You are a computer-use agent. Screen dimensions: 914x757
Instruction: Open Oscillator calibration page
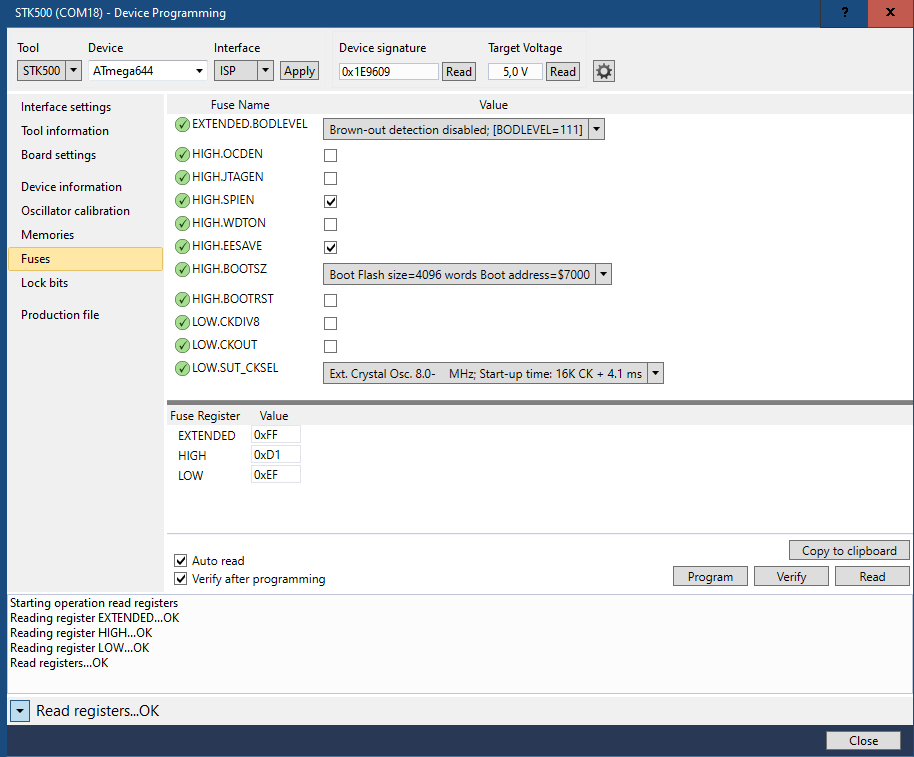point(75,211)
